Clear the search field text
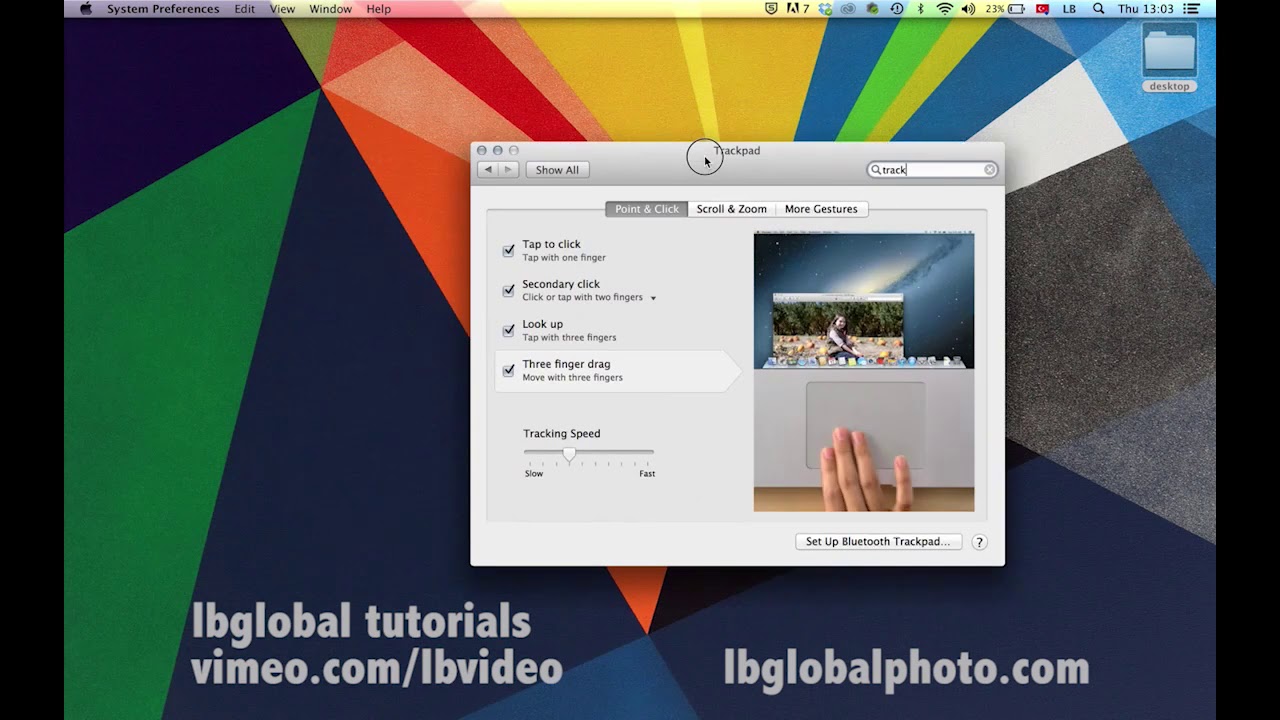This screenshot has height=720, width=1280. pyautogui.click(x=989, y=170)
